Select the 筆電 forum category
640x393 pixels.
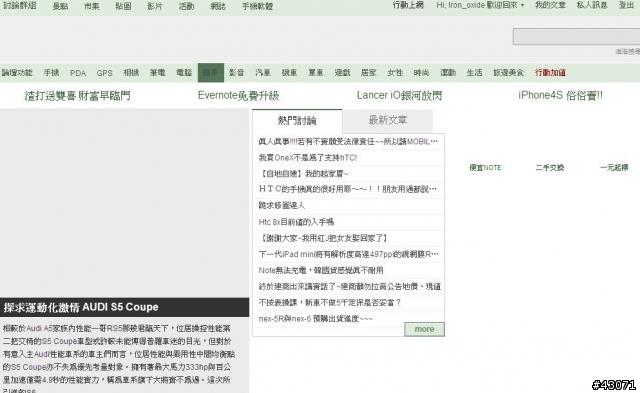[x=157, y=73]
